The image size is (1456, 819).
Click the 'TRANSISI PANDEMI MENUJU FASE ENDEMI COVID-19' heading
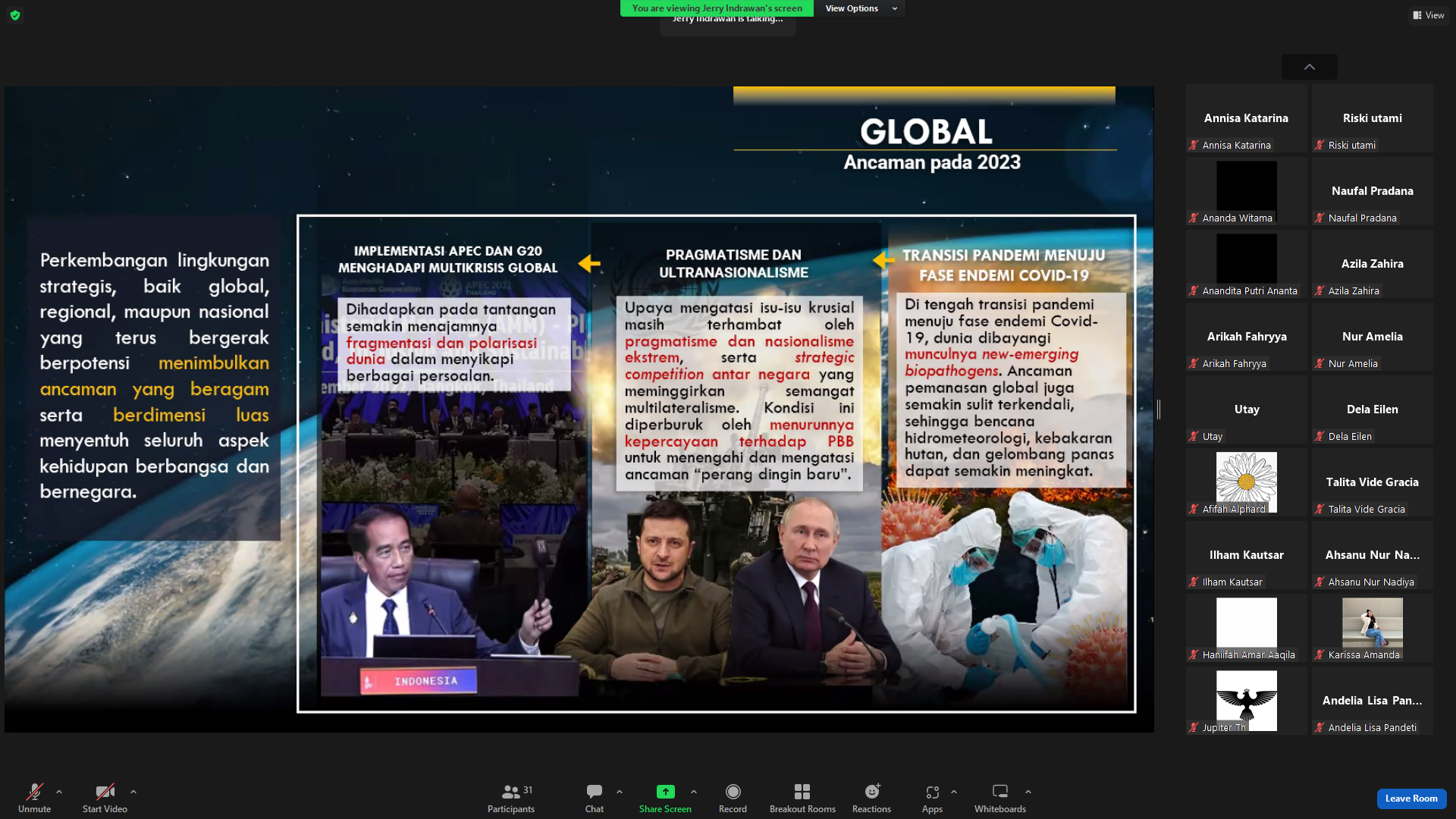pyautogui.click(x=1004, y=265)
